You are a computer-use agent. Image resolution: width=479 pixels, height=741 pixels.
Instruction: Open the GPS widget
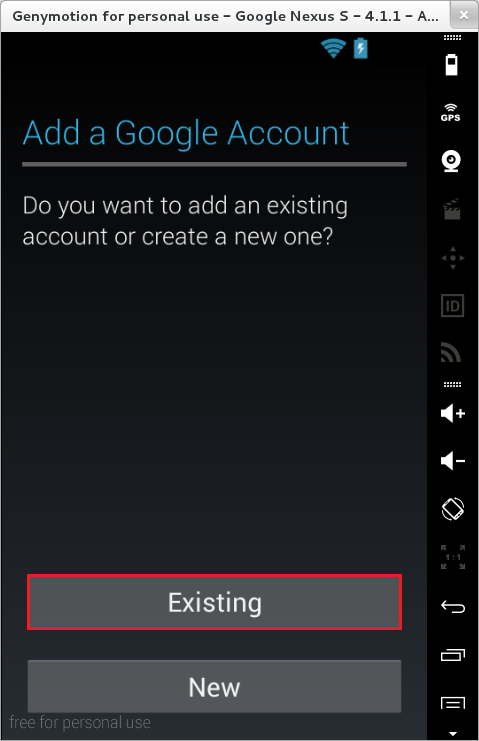coord(451,113)
